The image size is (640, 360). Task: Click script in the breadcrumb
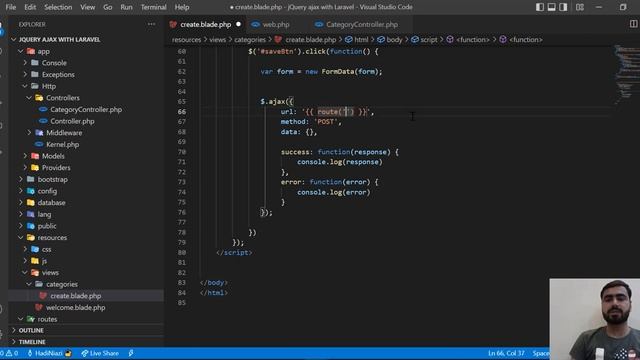[424, 40]
